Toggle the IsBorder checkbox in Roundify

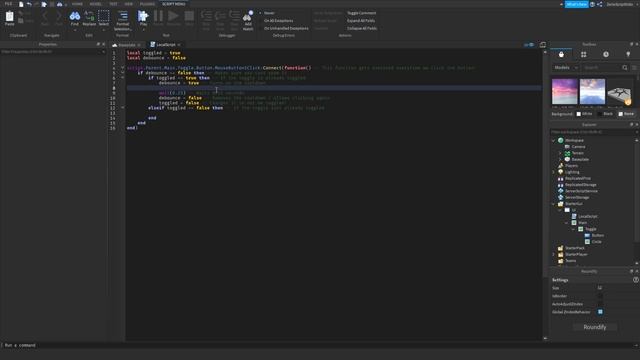(600, 296)
